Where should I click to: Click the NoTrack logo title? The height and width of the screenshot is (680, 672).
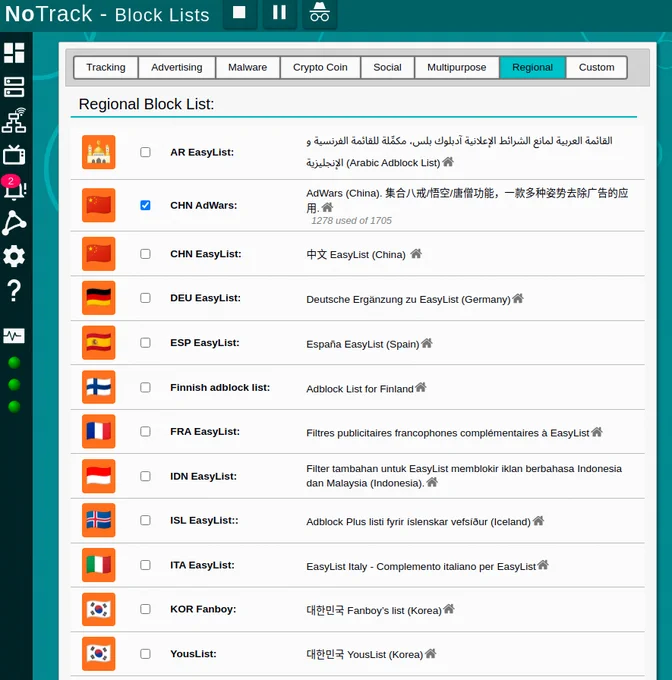point(49,14)
